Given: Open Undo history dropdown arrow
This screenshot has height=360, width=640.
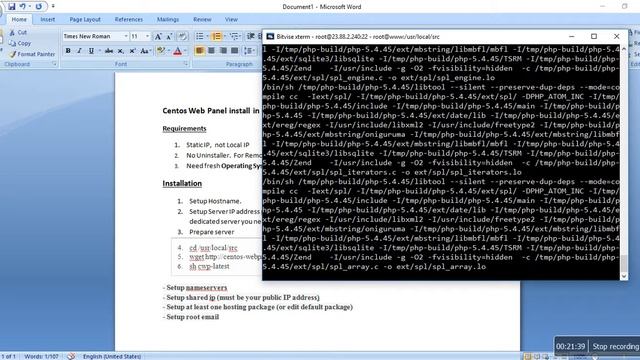Looking at the screenshot, I should point(30,7).
